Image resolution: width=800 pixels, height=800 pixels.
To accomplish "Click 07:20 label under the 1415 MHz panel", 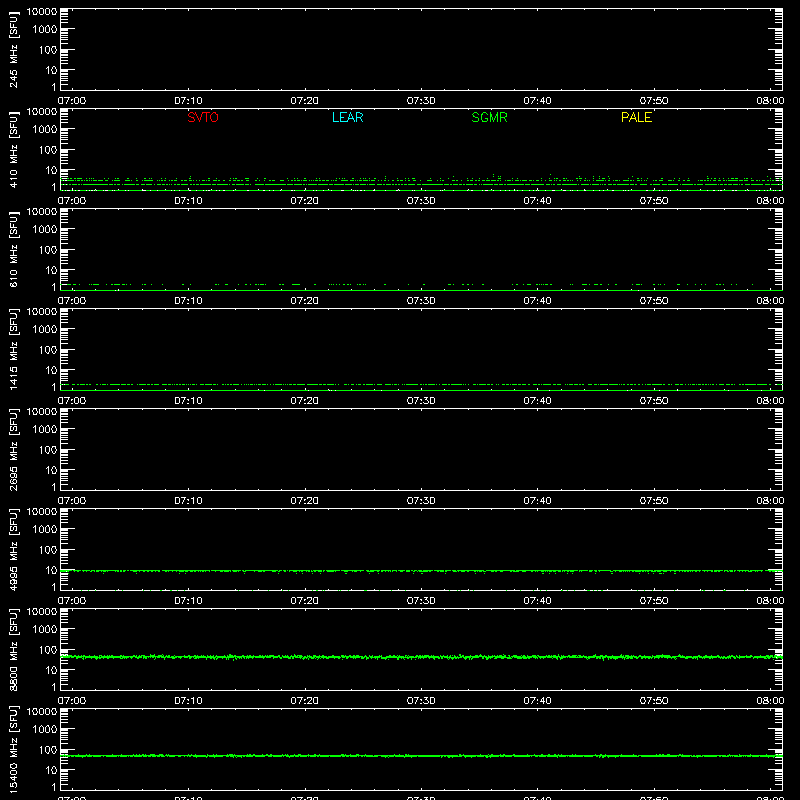I will click(x=305, y=401).
